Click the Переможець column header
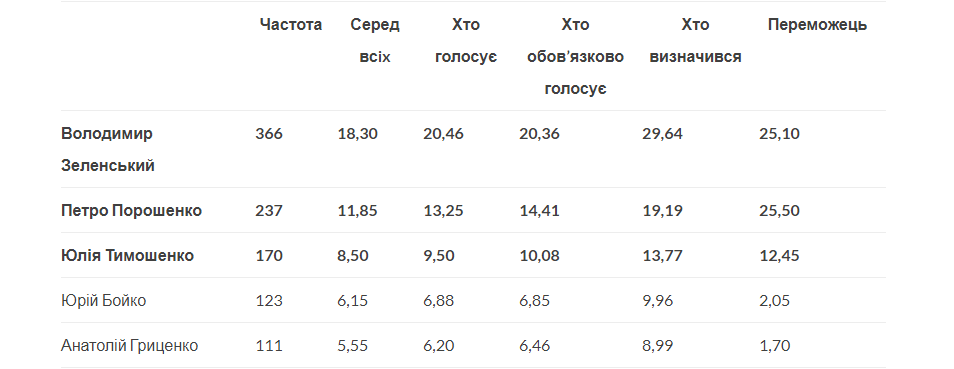This screenshot has width=954, height=369. (x=817, y=25)
